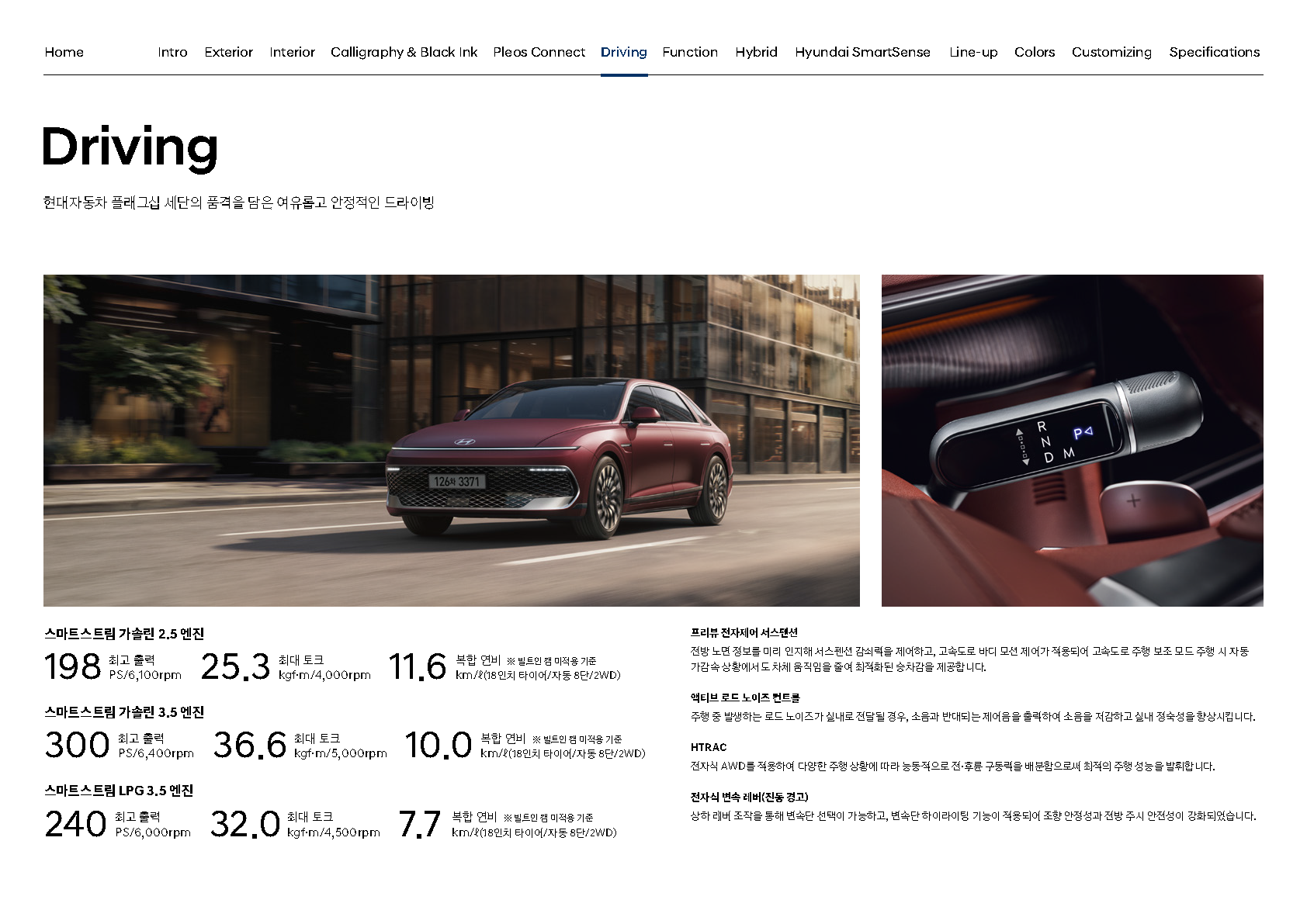Click the 36.6 torque value

pos(250,745)
